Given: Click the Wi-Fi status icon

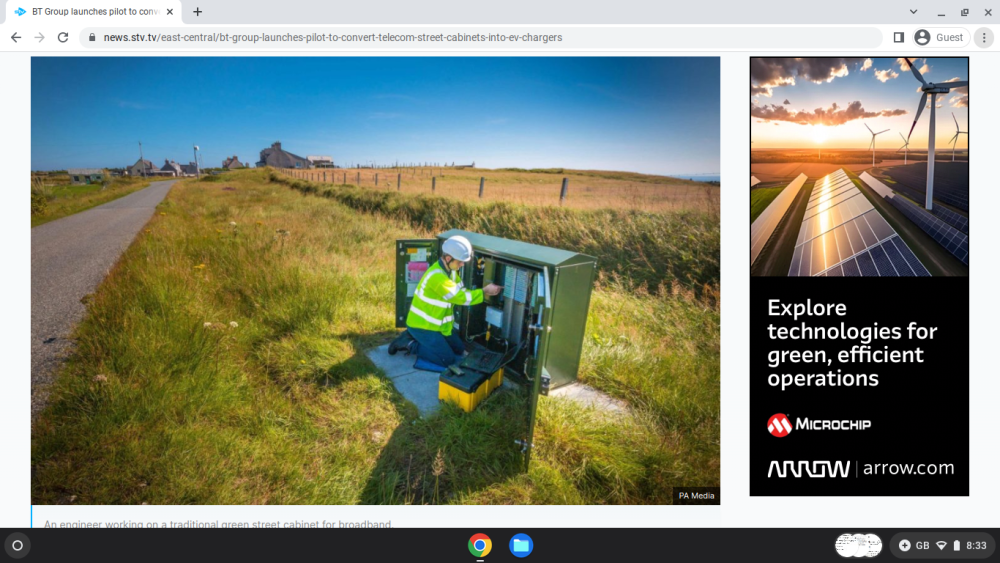Looking at the screenshot, I should (x=941, y=545).
